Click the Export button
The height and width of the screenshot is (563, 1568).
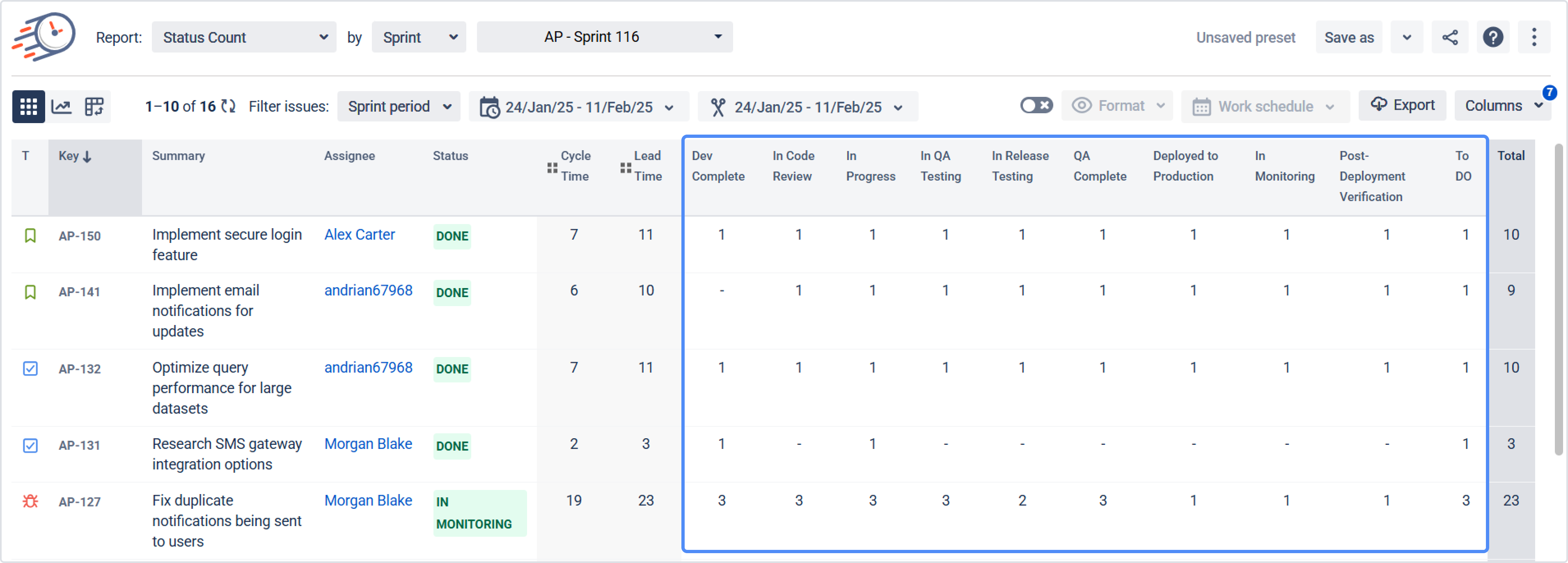1402,106
